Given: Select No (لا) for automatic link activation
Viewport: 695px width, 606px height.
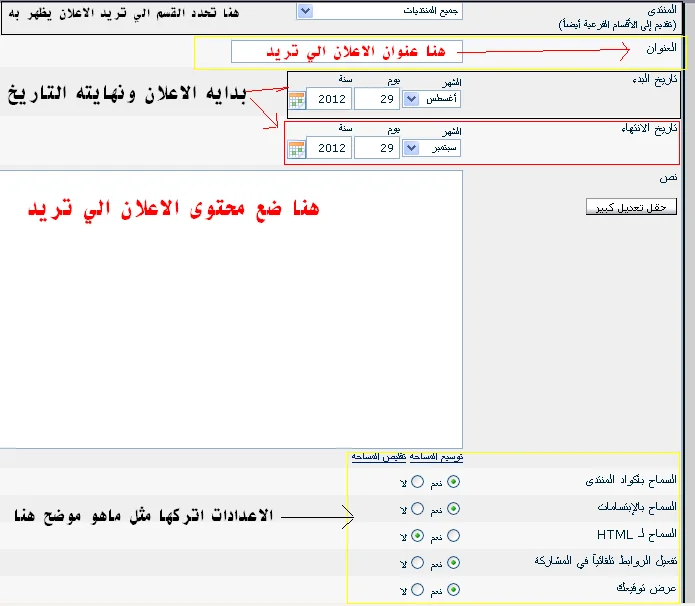Looking at the screenshot, I should tap(417, 563).
